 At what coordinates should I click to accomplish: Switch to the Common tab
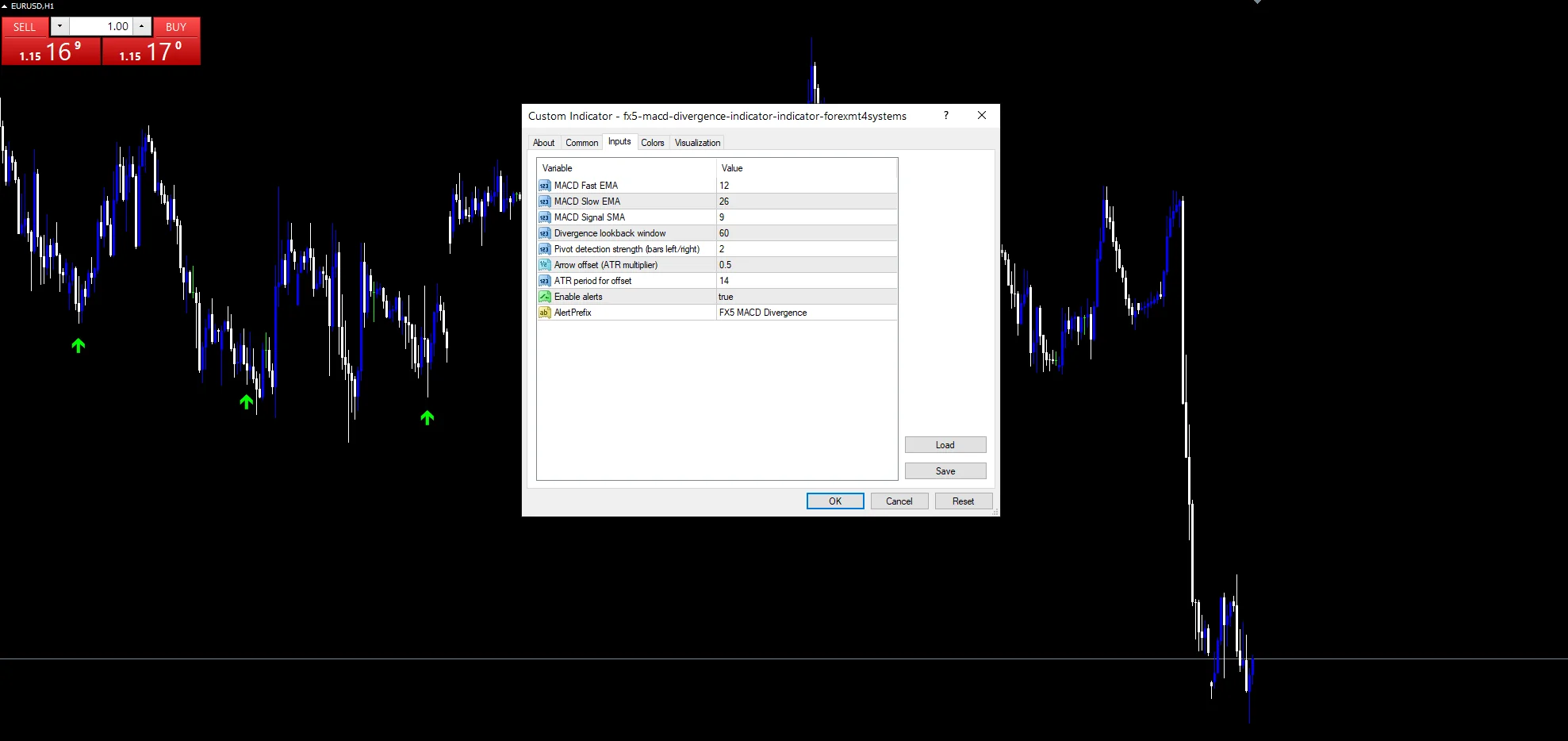click(582, 143)
